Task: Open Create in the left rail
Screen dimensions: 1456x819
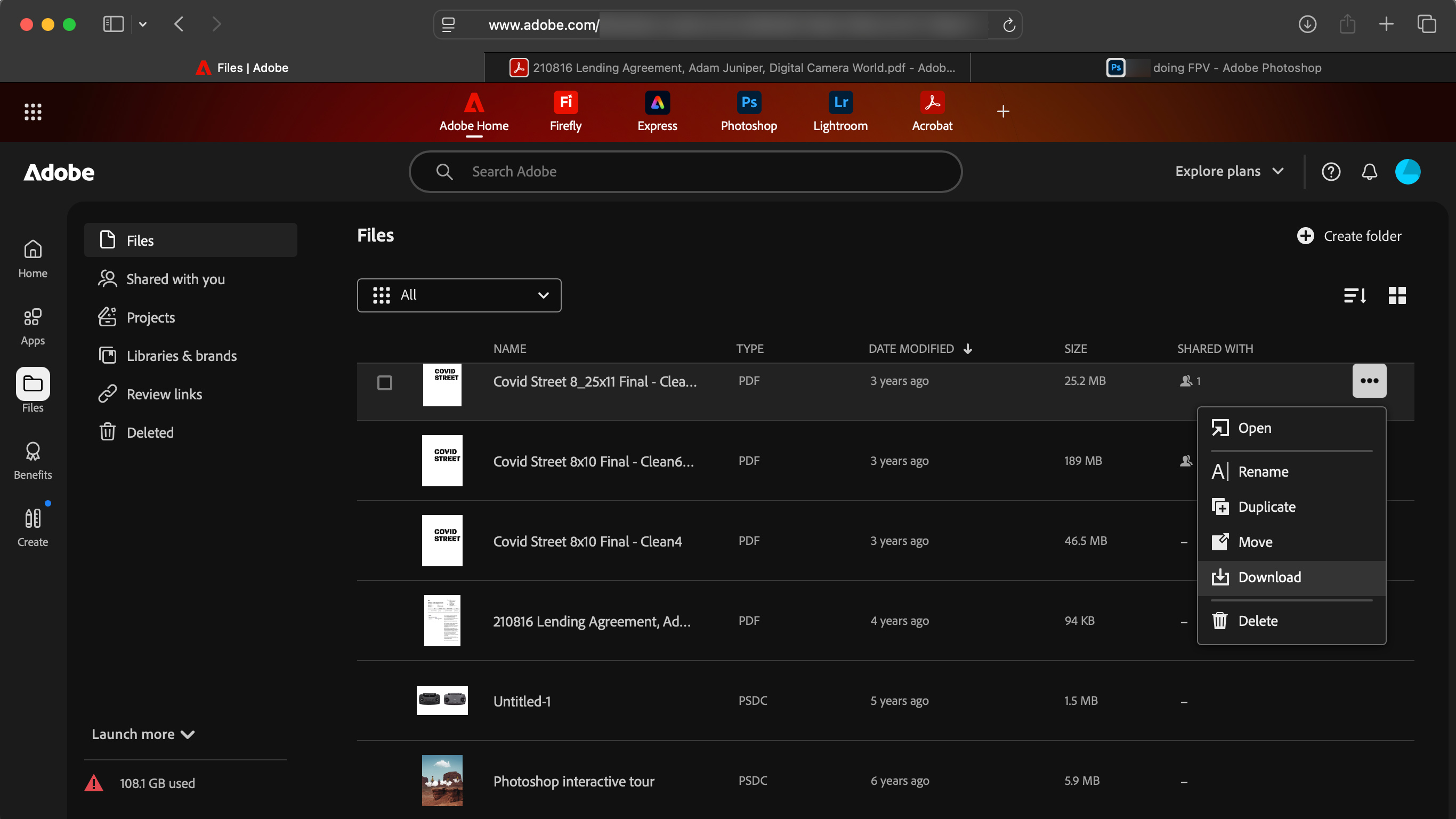Action: [33, 528]
